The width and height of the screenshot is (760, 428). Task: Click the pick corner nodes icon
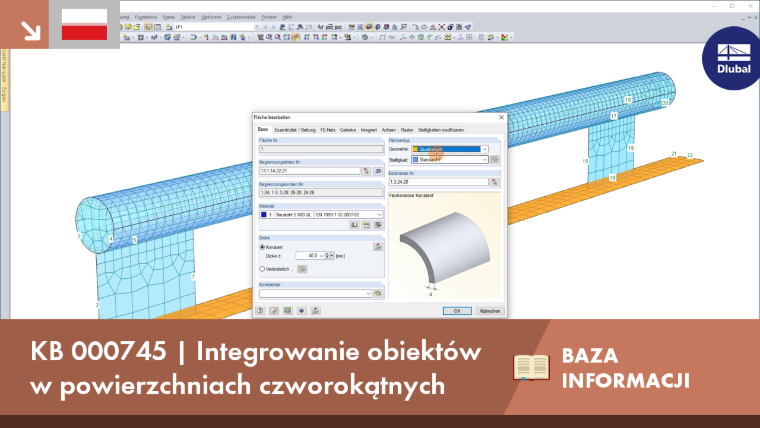click(x=494, y=182)
